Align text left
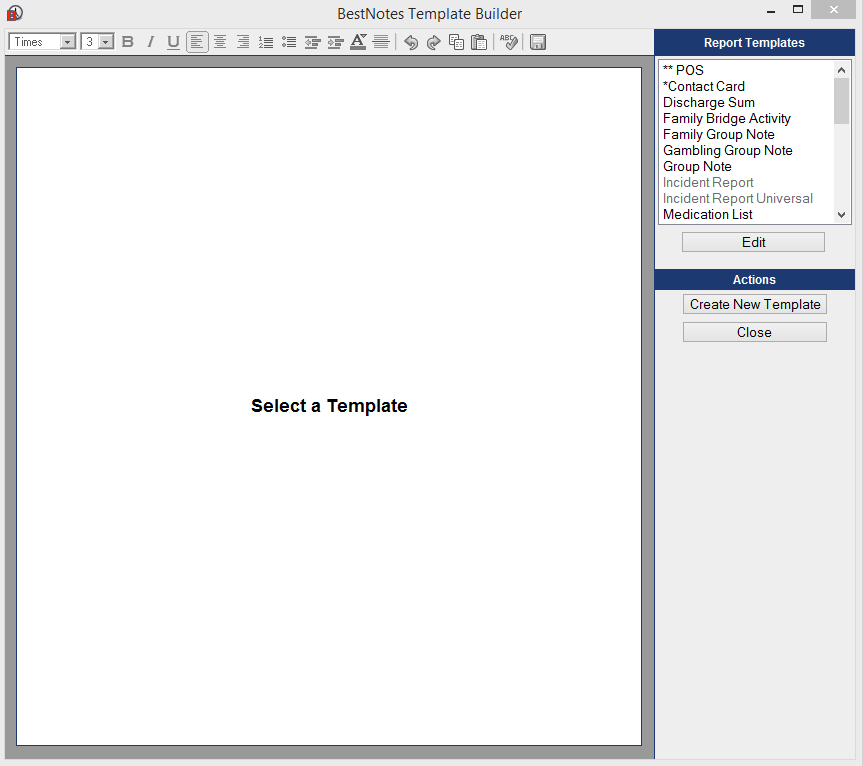 point(197,42)
